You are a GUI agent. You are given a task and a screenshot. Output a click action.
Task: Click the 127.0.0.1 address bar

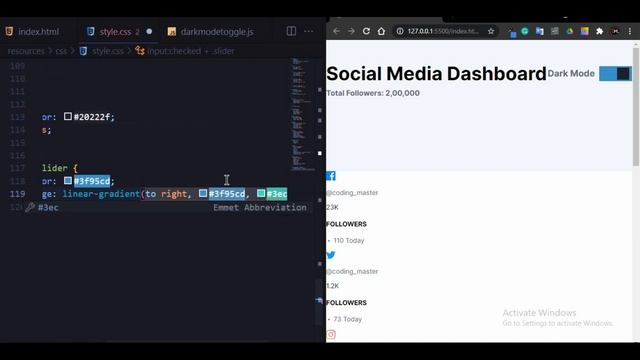pyautogui.click(x=443, y=31)
